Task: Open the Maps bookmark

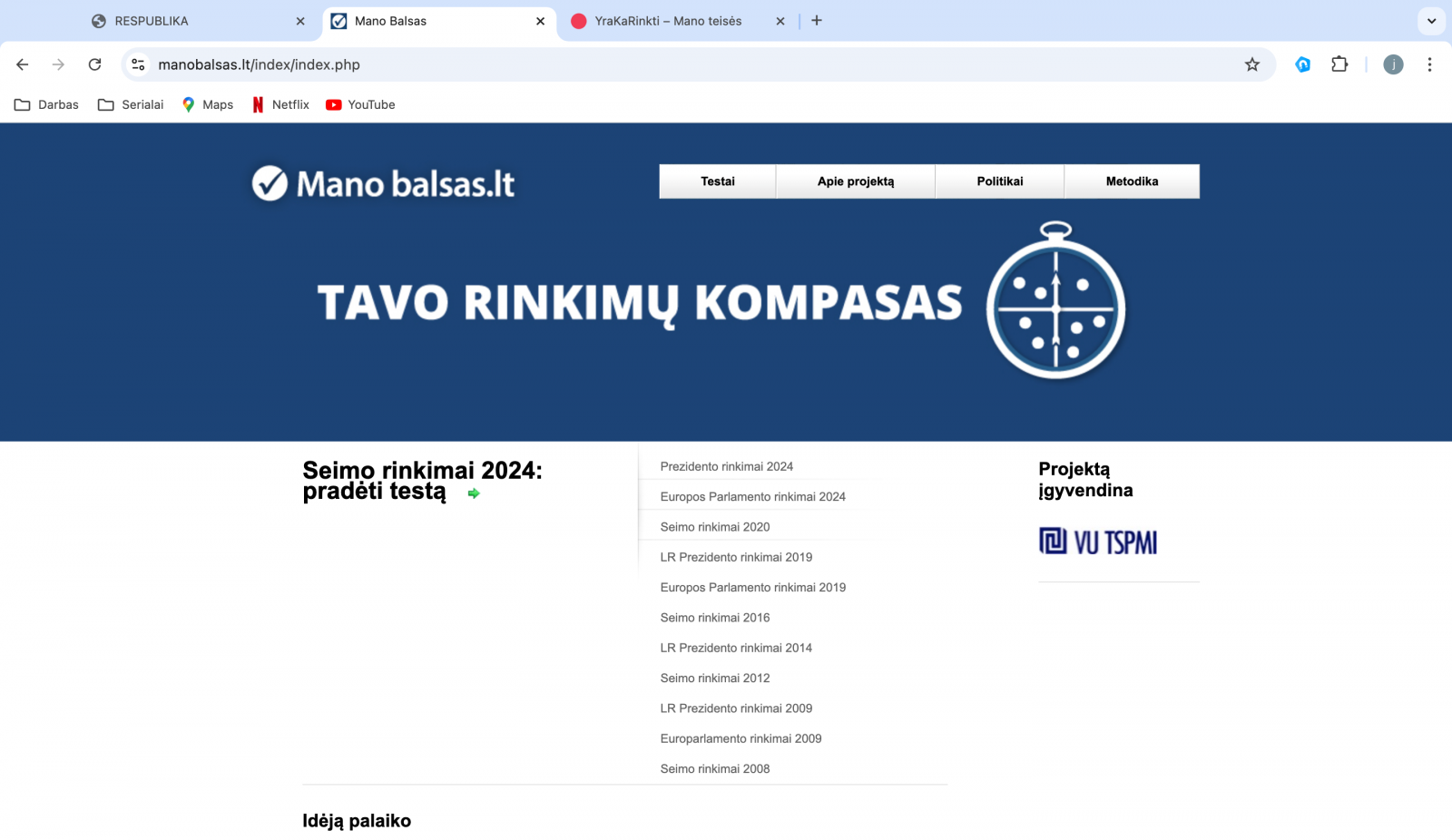Action: 208,104
